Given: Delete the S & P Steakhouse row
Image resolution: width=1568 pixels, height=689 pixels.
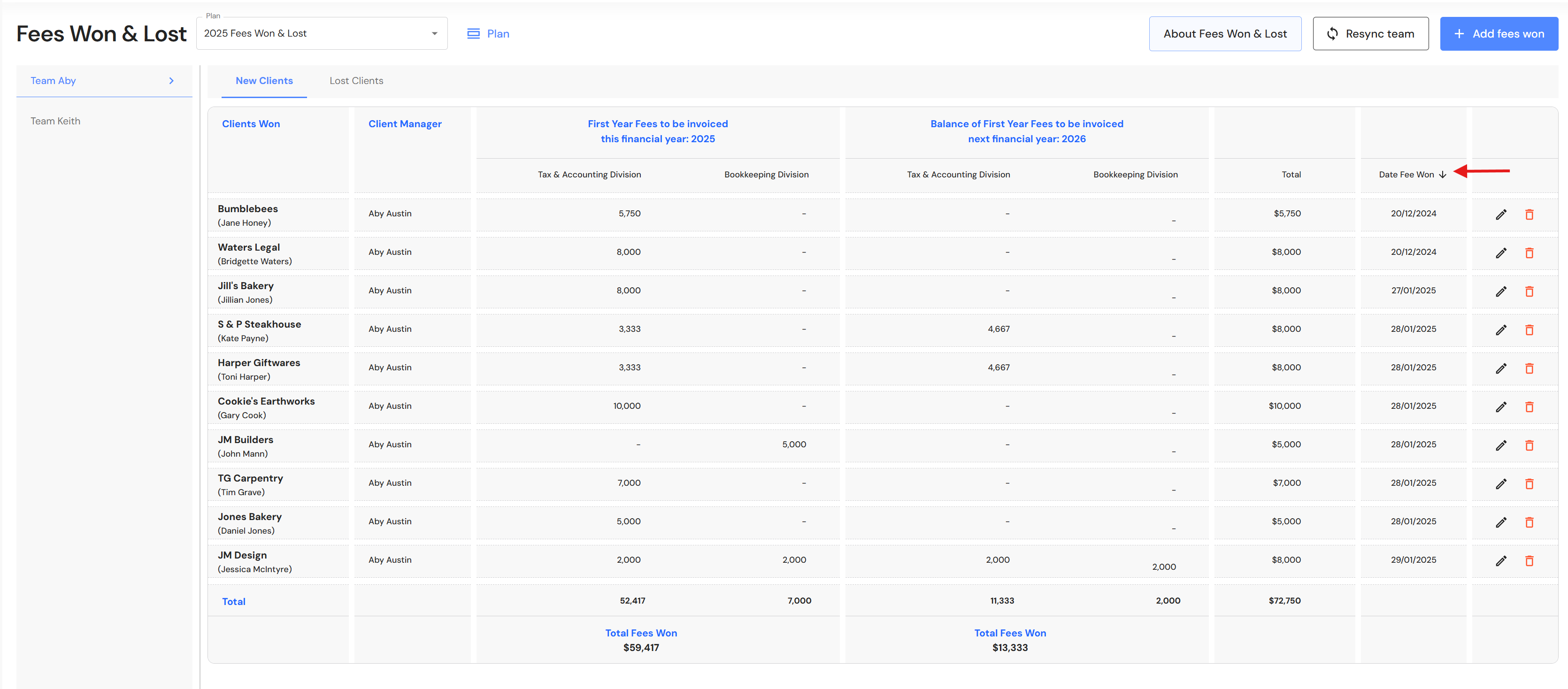Looking at the screenshot, I should tap(1529, 330).
